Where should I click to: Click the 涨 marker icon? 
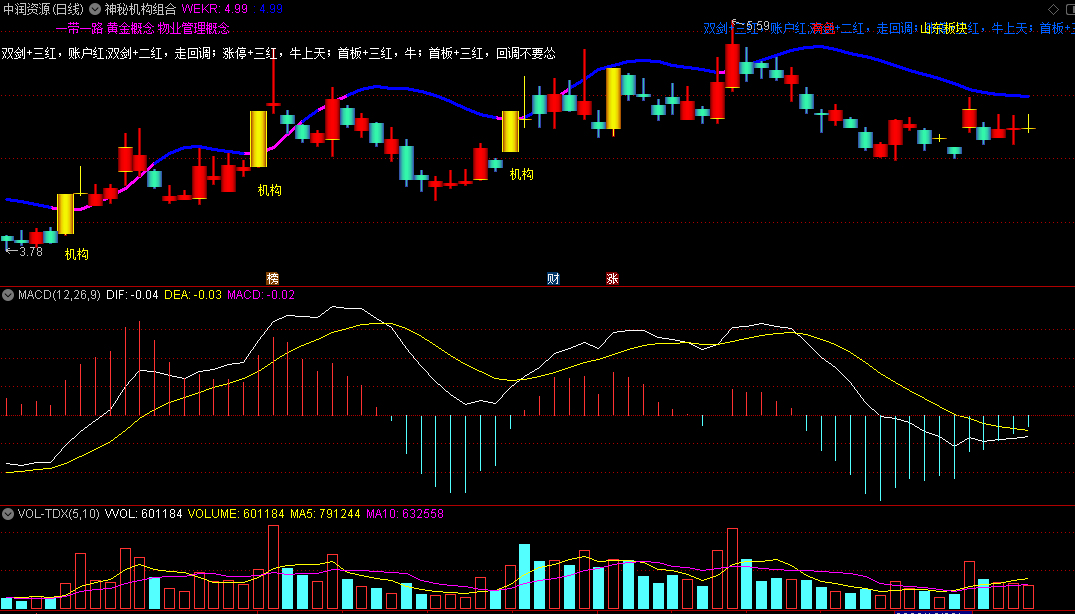(612, 278)
